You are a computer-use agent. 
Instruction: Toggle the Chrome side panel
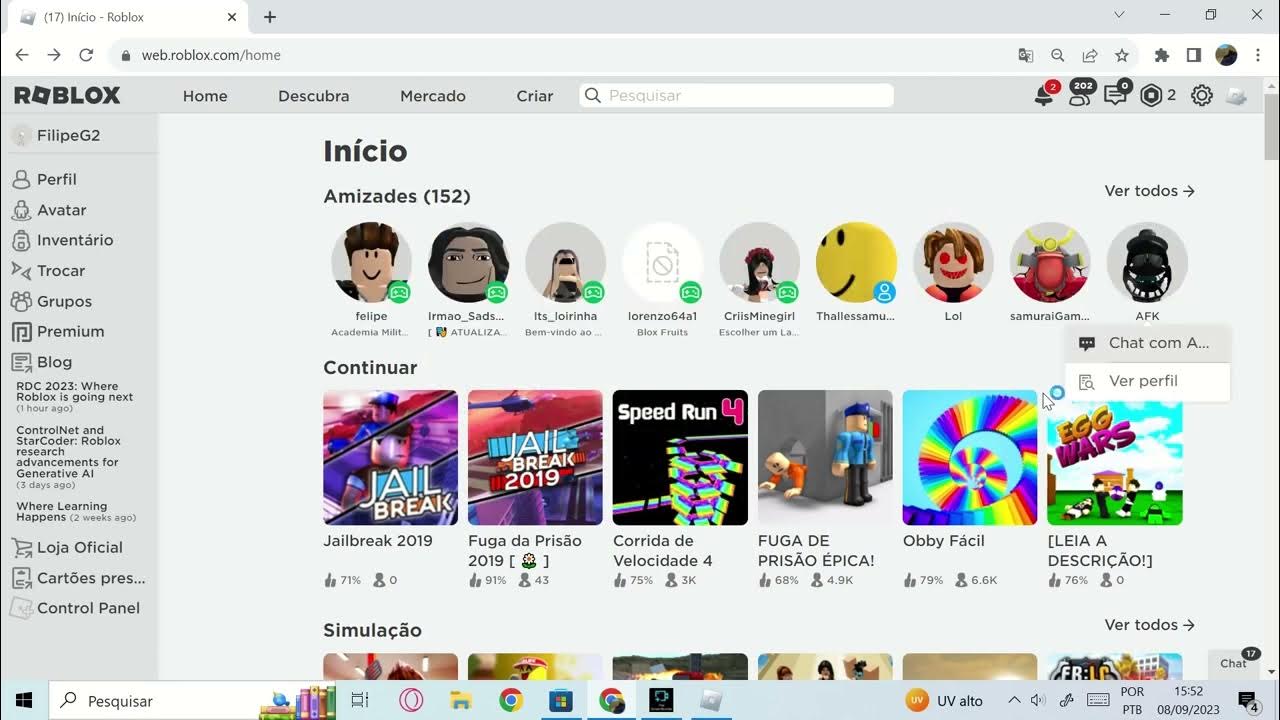click(x=1193, y=55)
